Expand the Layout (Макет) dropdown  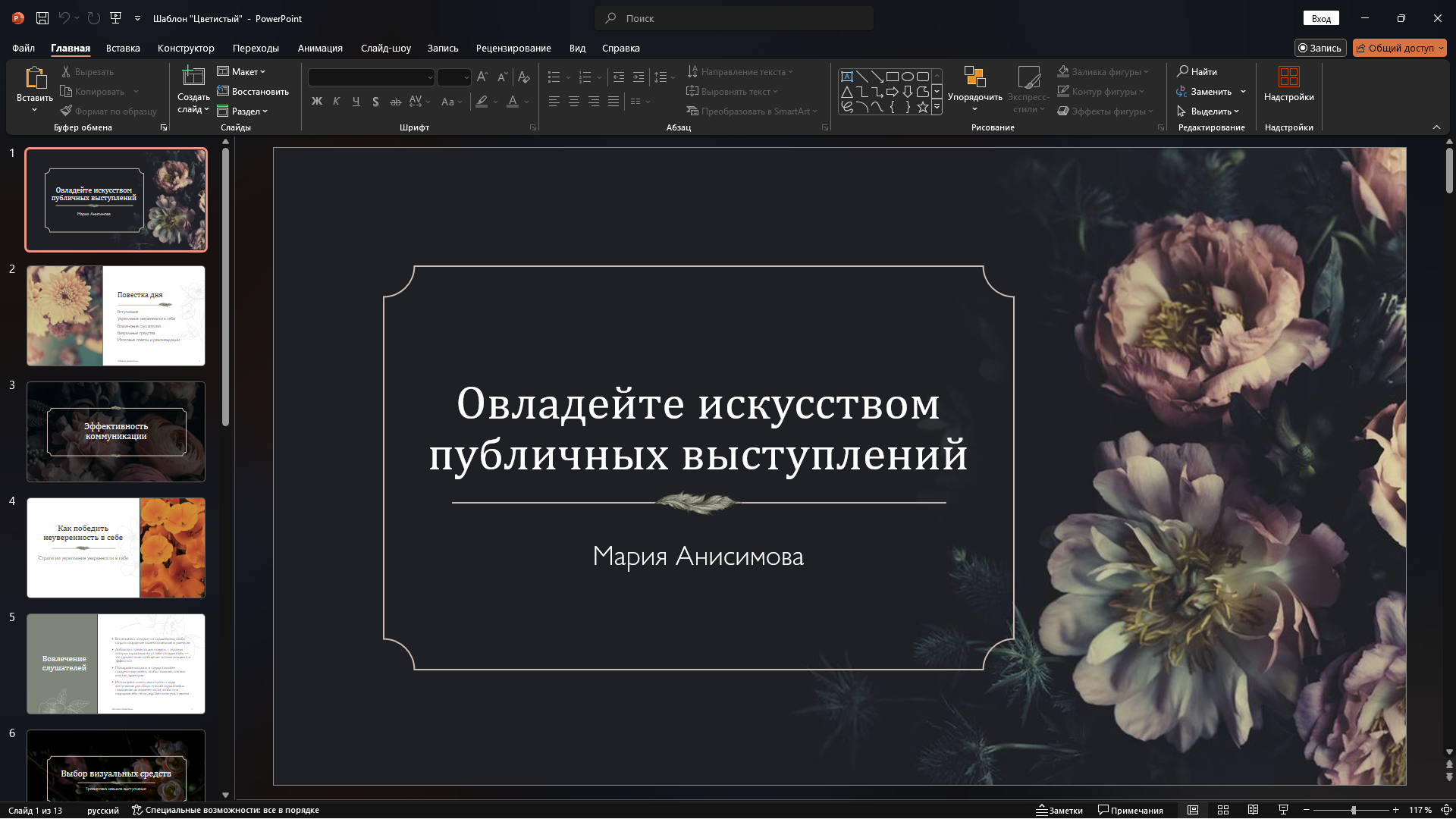(x=242, y=71)
